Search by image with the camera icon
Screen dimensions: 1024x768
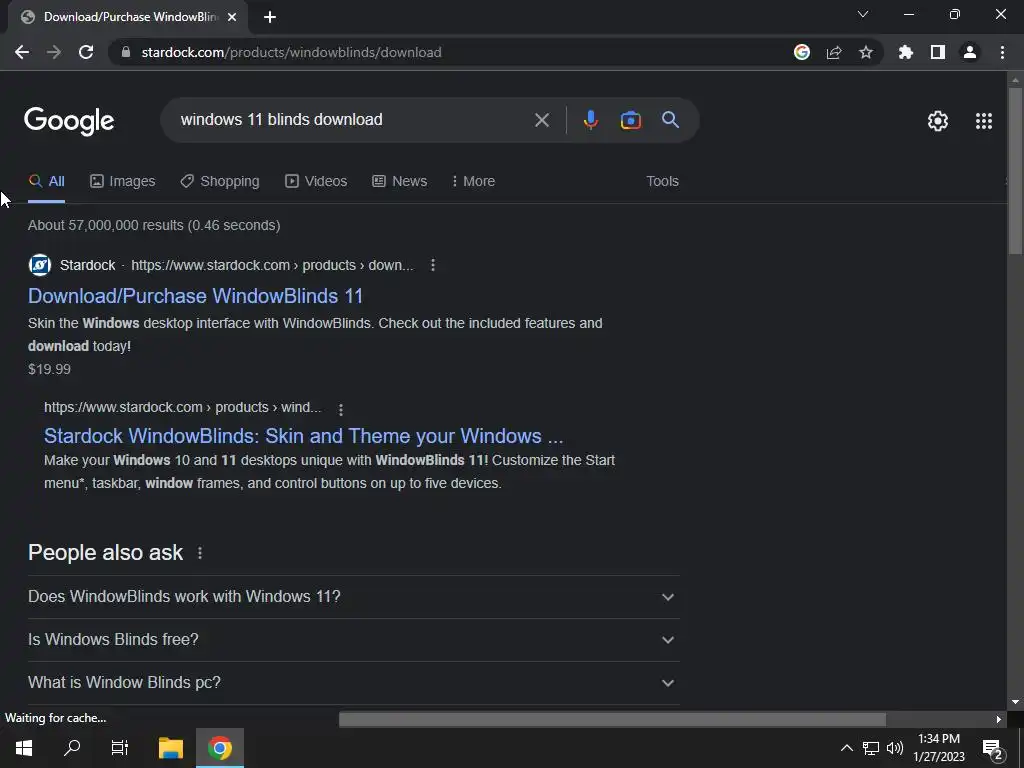pyautogui.click(x=631, y=120)
